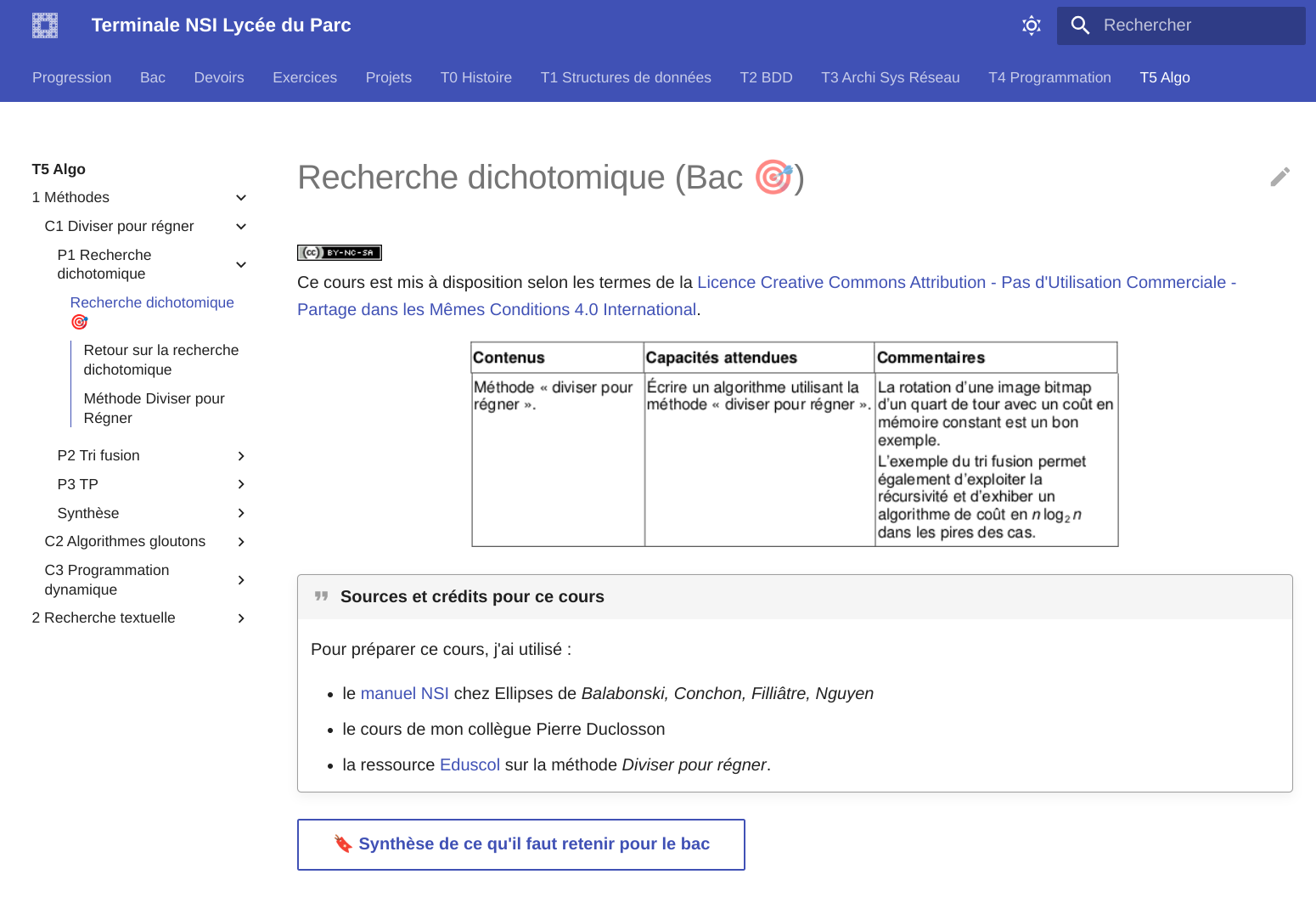Expand the 2 Recherche textuelle section
The height and width of the screenshot is (908, 1316).
click(241, 618)
